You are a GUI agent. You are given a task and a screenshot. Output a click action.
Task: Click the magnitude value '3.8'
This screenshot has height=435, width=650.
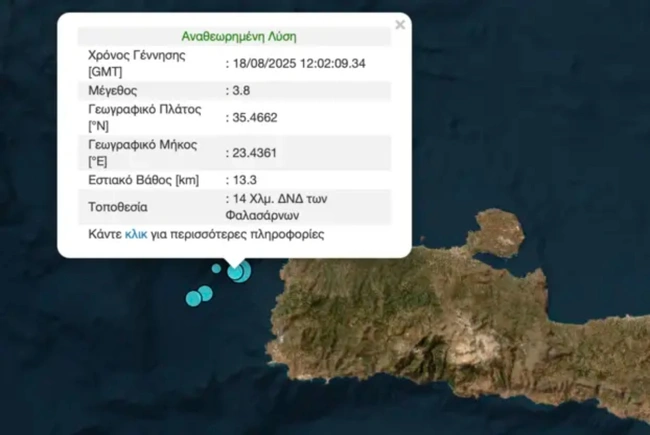click(241, 90)
